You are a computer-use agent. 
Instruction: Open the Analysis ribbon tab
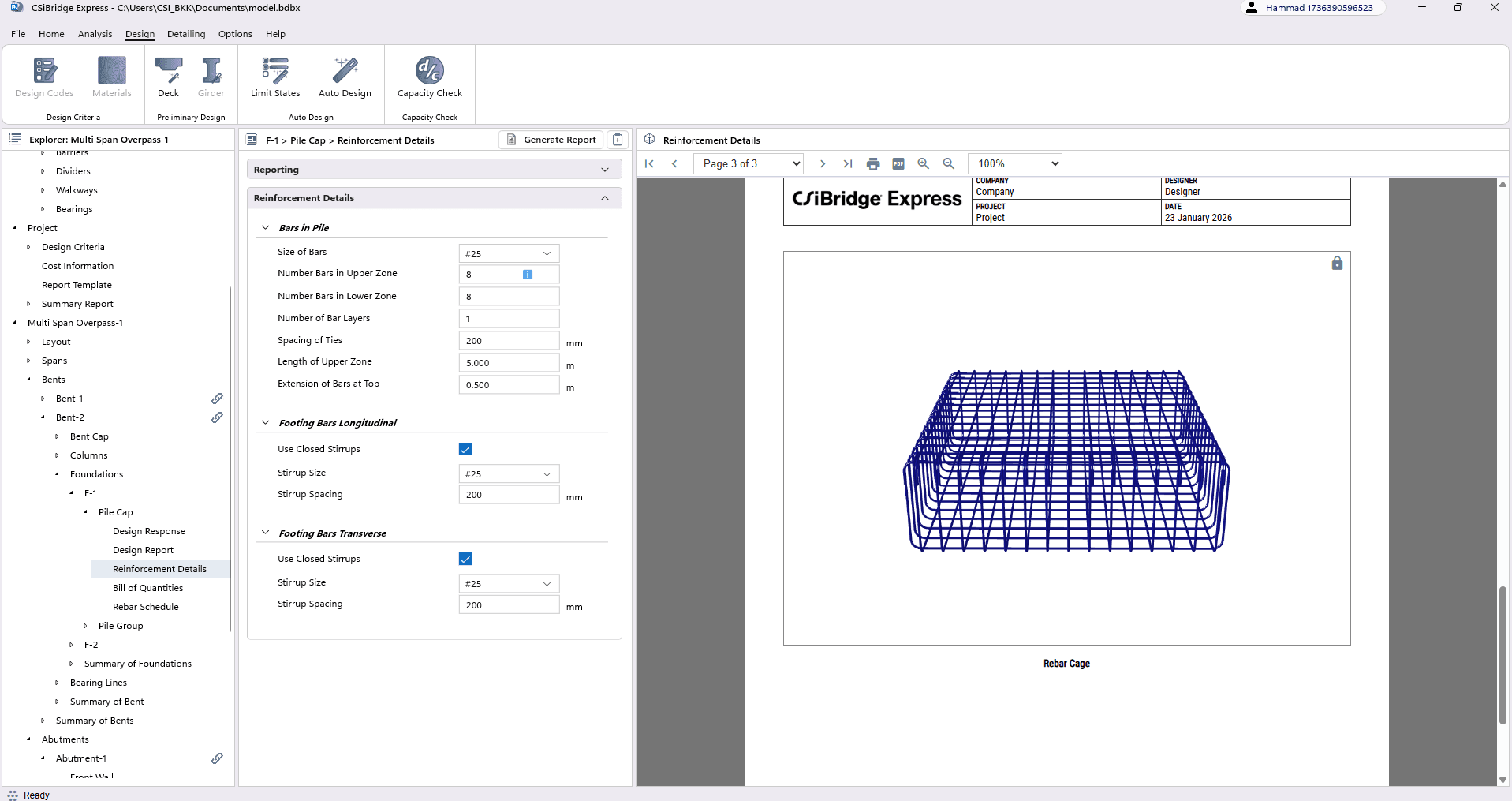coord(95,34)
